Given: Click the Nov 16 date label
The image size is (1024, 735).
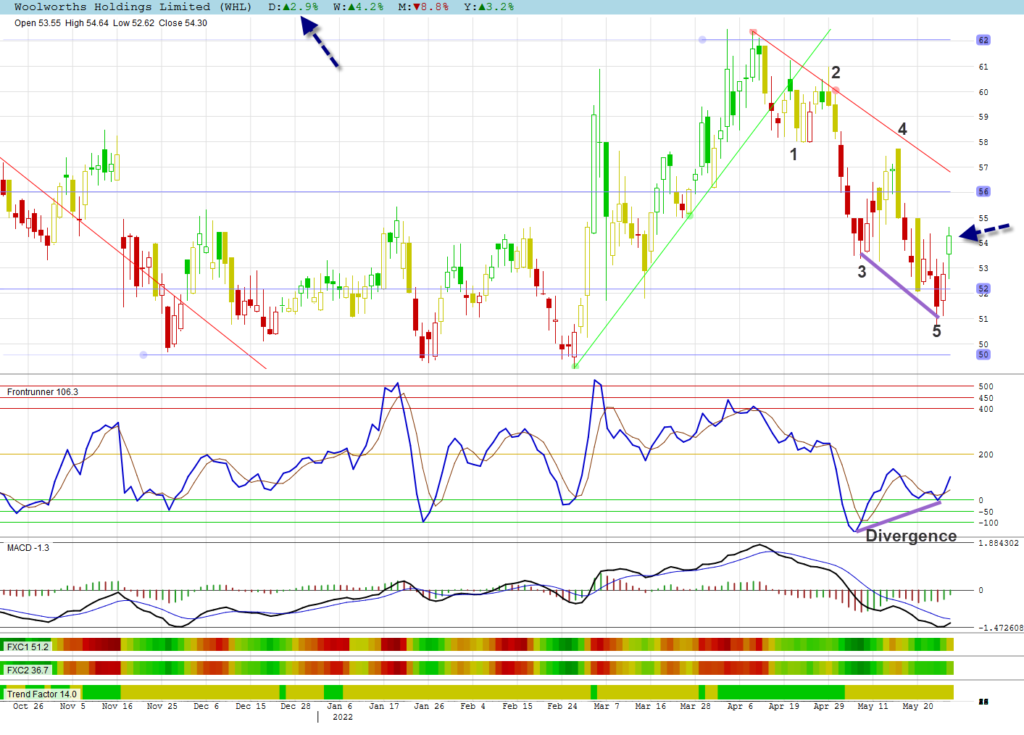Looking at the screenshot, I should (118, 706).
